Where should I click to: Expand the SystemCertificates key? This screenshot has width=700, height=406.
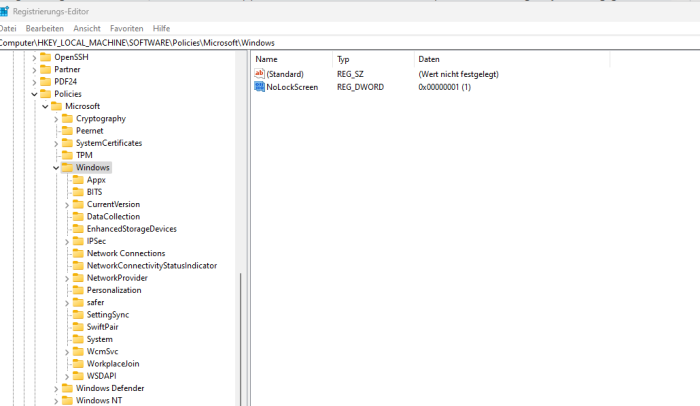pyautogui.click(x=56, y=143)
